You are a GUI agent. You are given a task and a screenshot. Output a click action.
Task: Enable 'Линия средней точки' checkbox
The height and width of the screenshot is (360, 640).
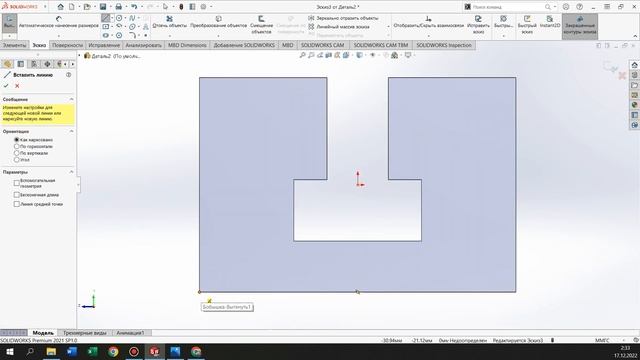tap(17, 204)
